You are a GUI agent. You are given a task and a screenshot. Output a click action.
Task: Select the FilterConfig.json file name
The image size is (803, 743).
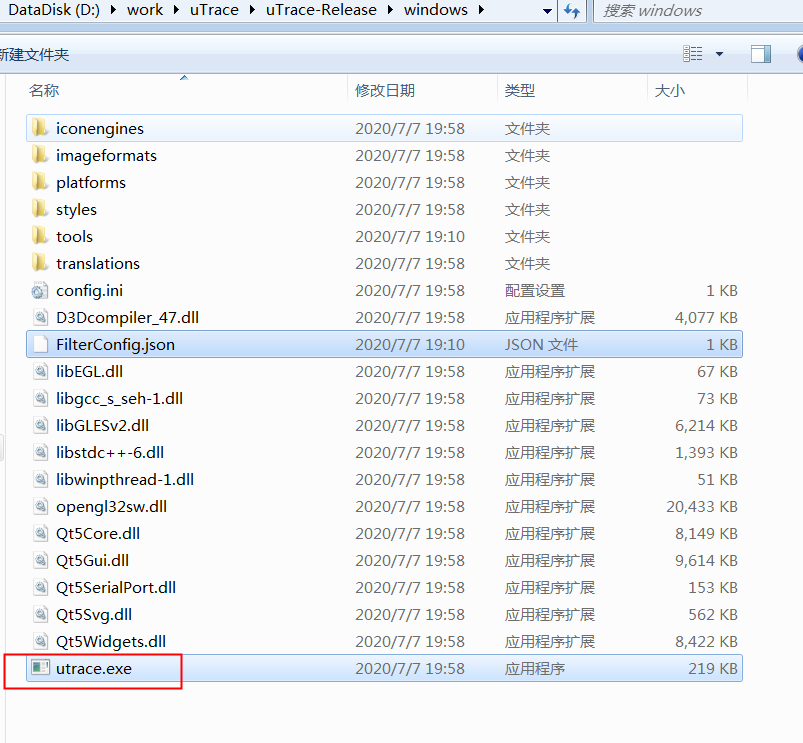[x=115, y=345]
